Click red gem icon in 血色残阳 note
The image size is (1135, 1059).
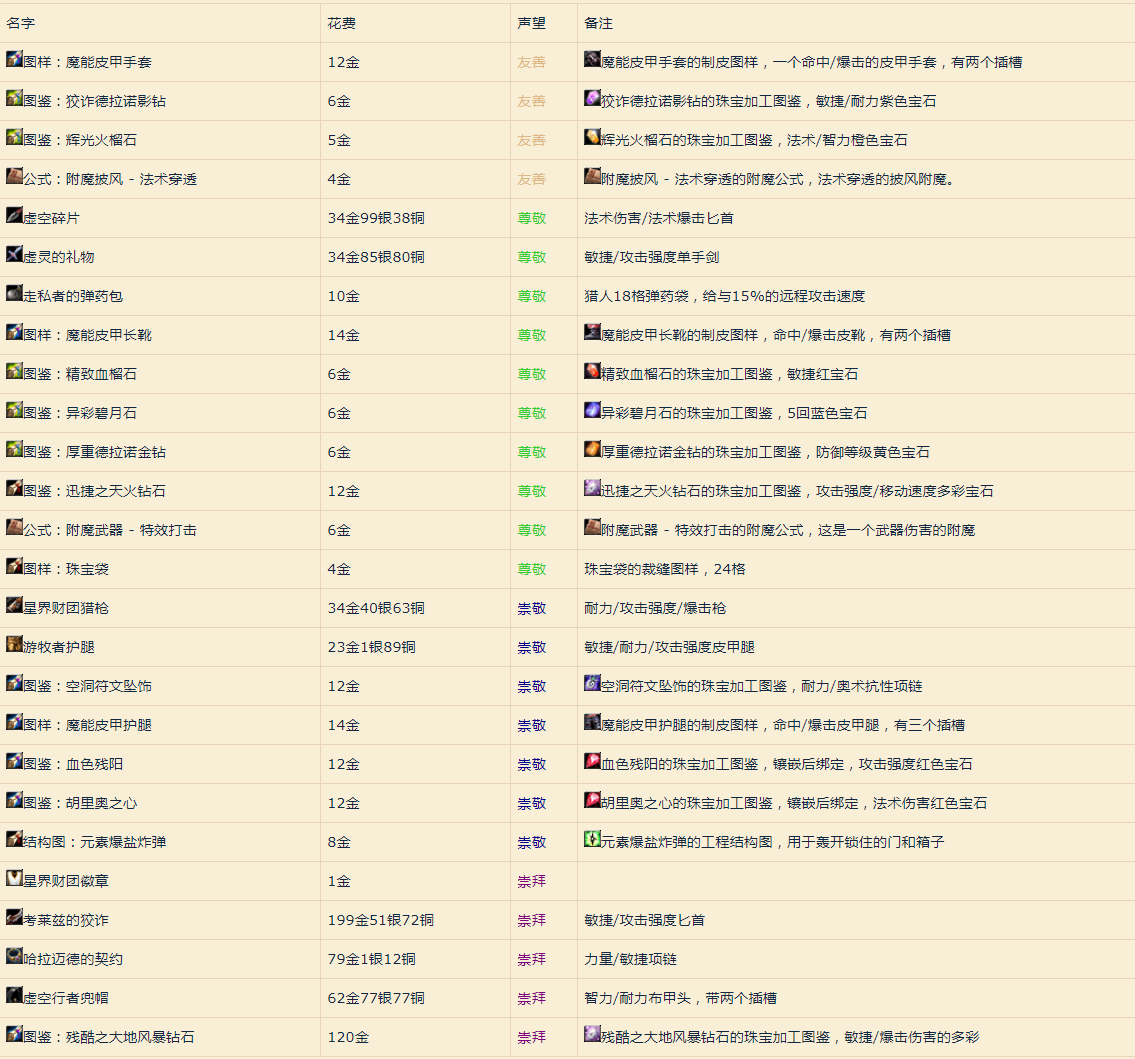click(592, 762)
